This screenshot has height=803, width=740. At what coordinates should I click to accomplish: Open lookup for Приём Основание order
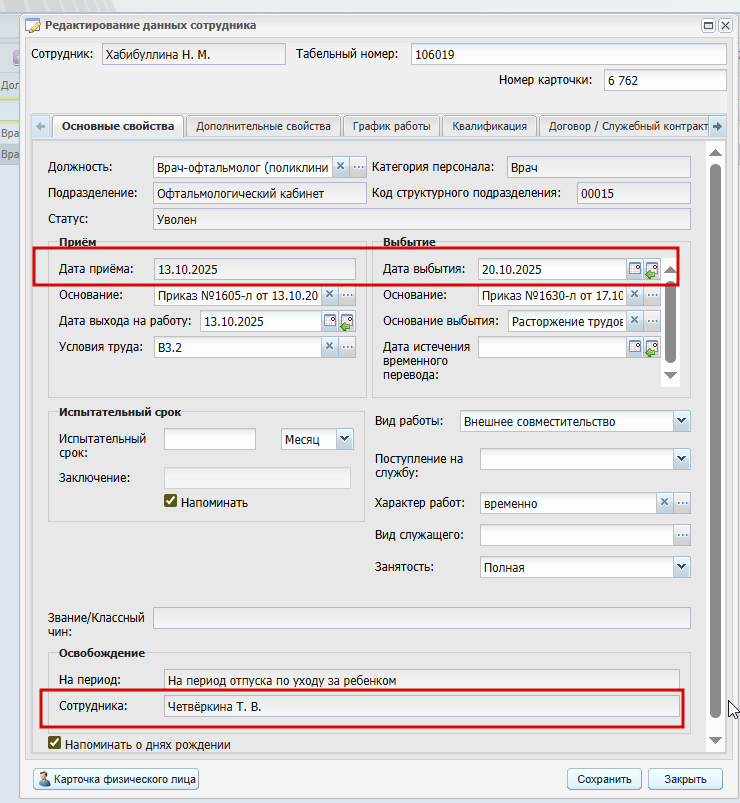pos(348,294)
